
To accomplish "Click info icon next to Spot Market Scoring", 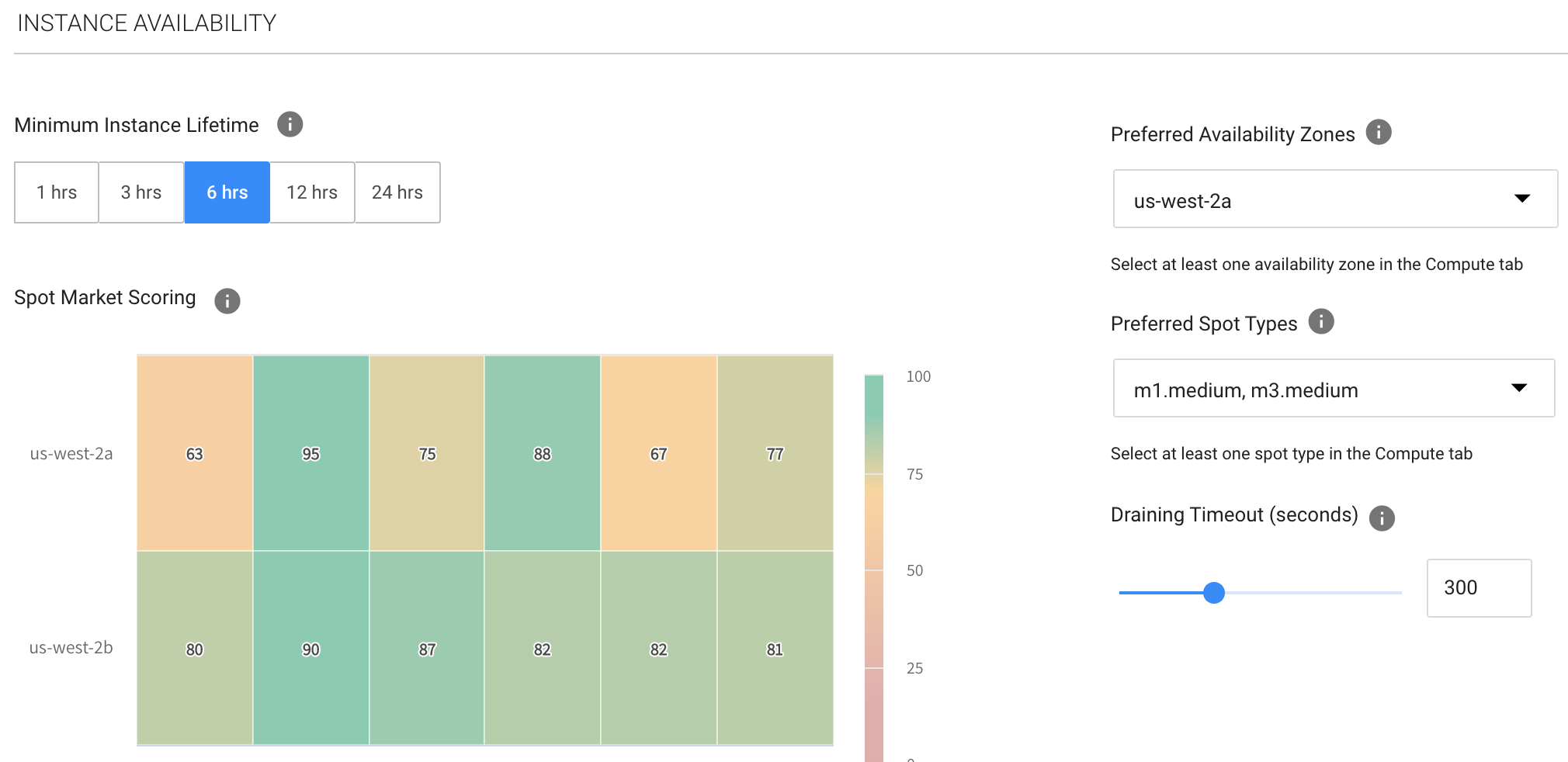I will click(x=227, y=300).
